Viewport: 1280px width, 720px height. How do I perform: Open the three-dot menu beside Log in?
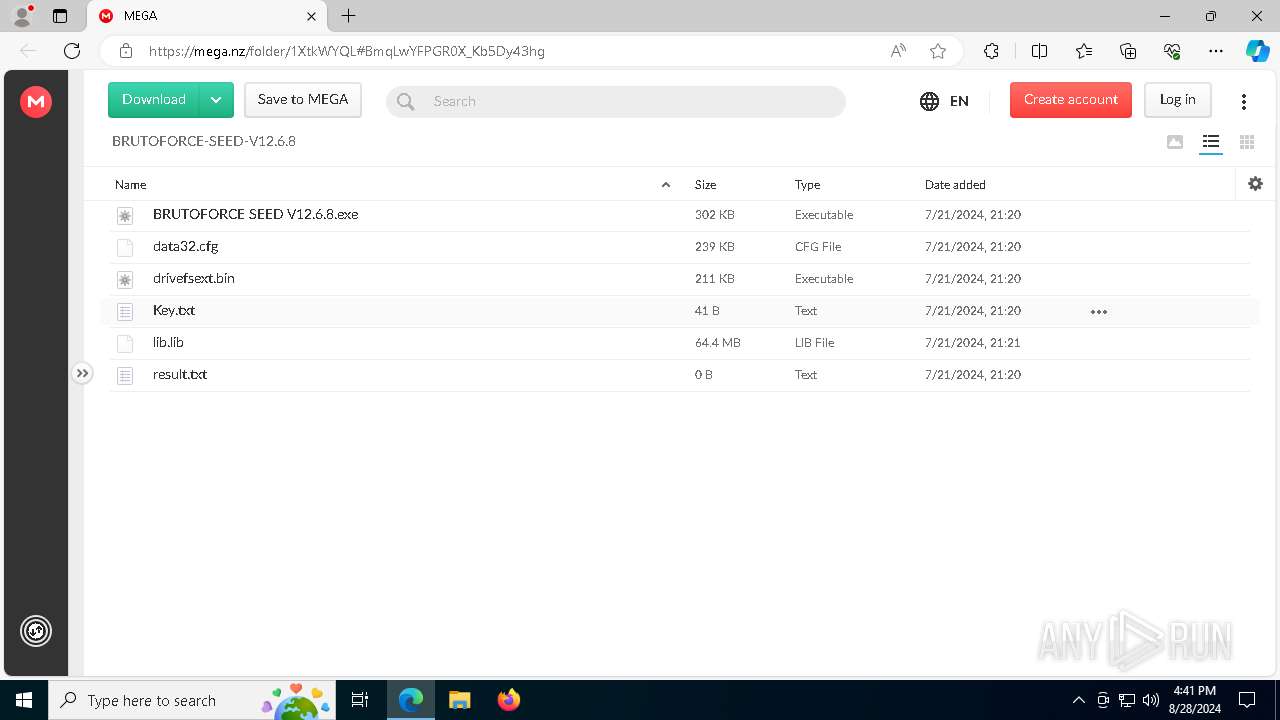pos(1244,101)
